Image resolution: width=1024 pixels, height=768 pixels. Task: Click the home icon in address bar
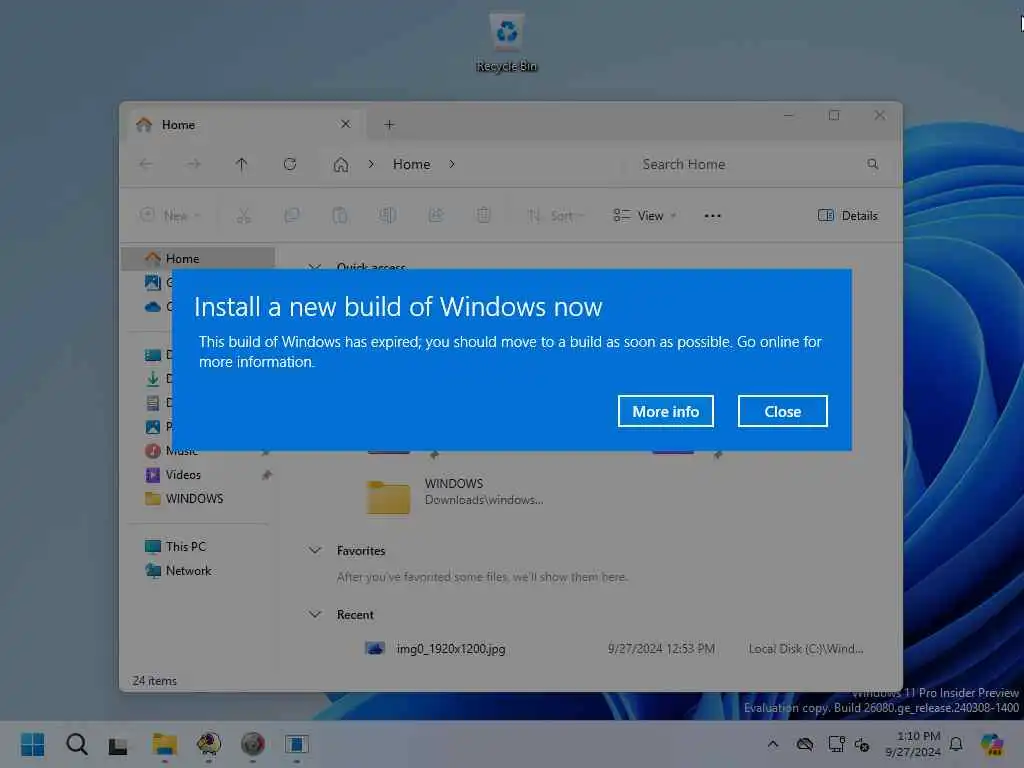[341, 165]
